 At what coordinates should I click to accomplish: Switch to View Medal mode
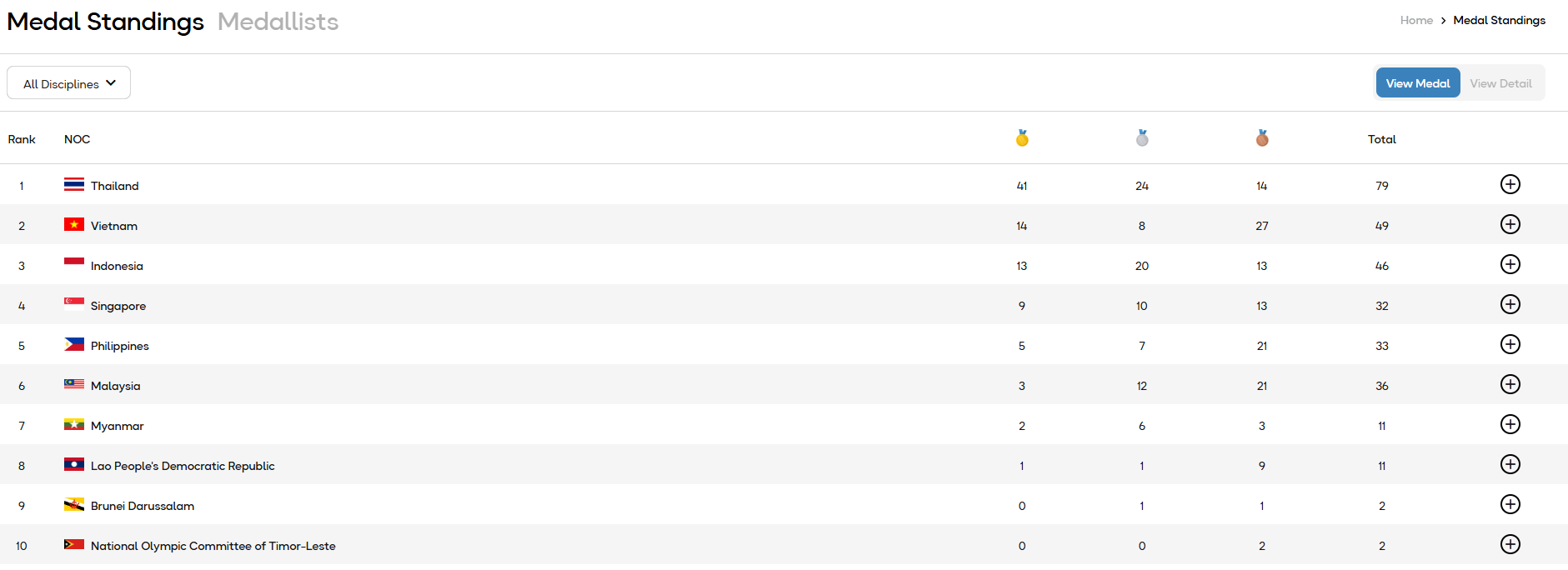[1417, 83]
